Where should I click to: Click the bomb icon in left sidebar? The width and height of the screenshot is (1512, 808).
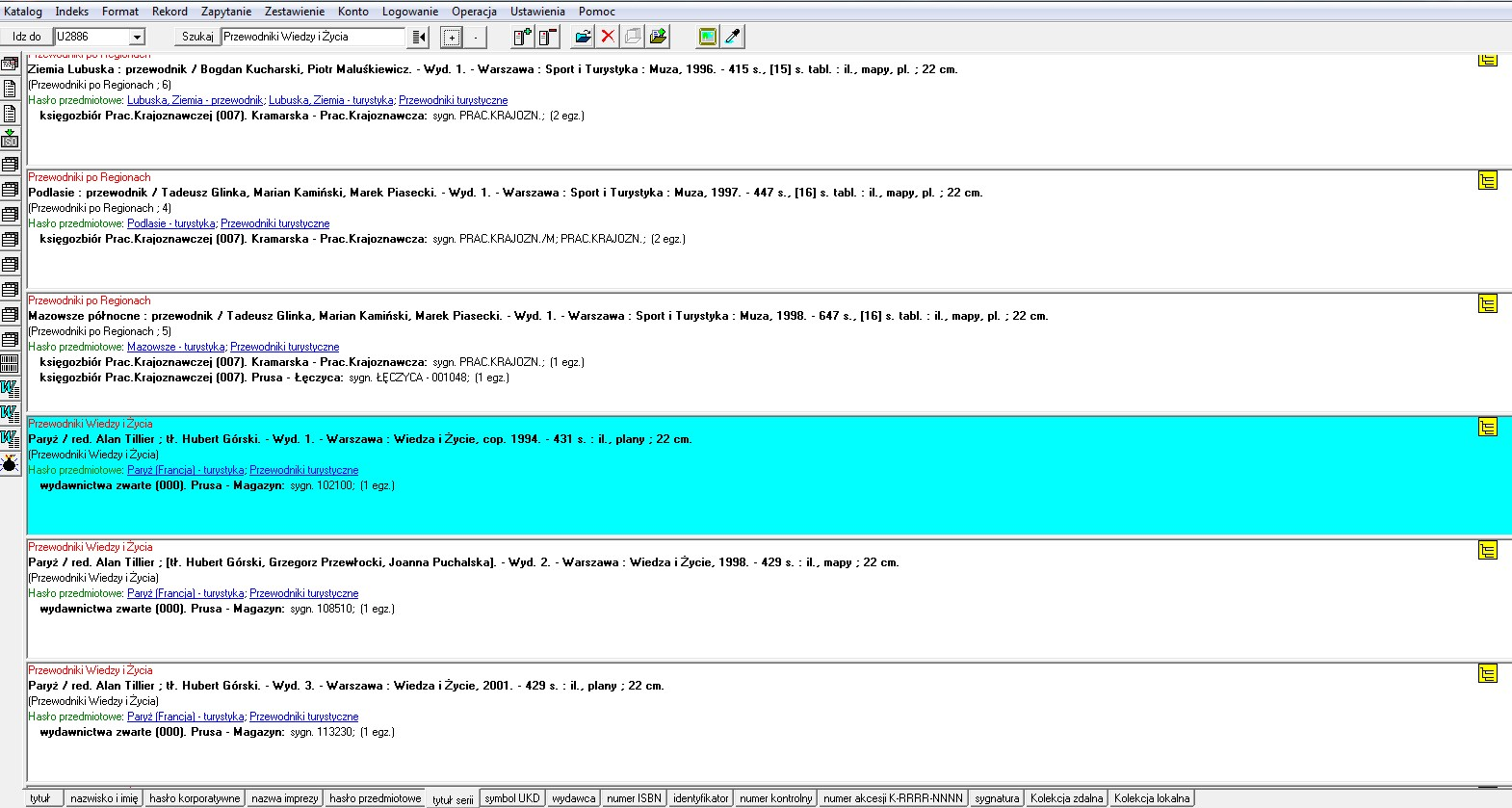click(10, 464)
